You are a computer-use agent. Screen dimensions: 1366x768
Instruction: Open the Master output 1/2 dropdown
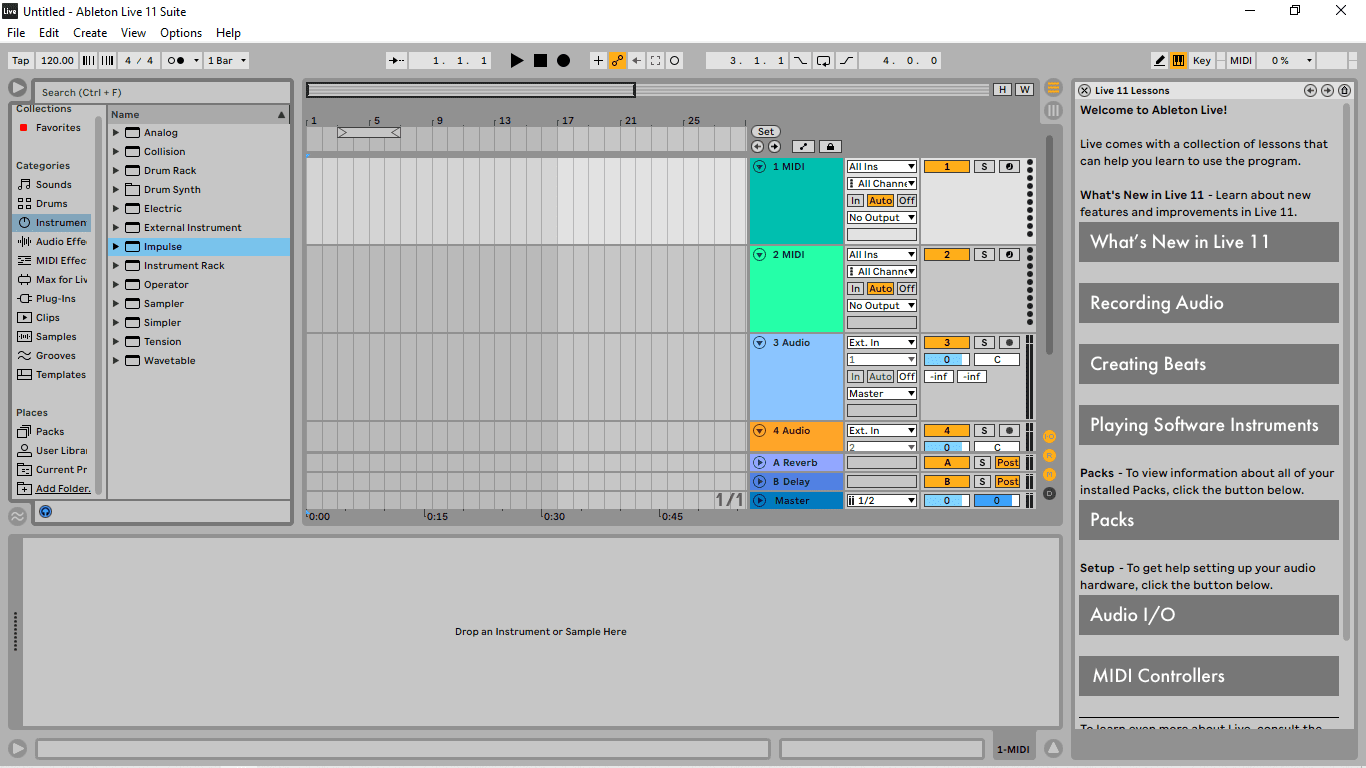[x=882, y=501]
